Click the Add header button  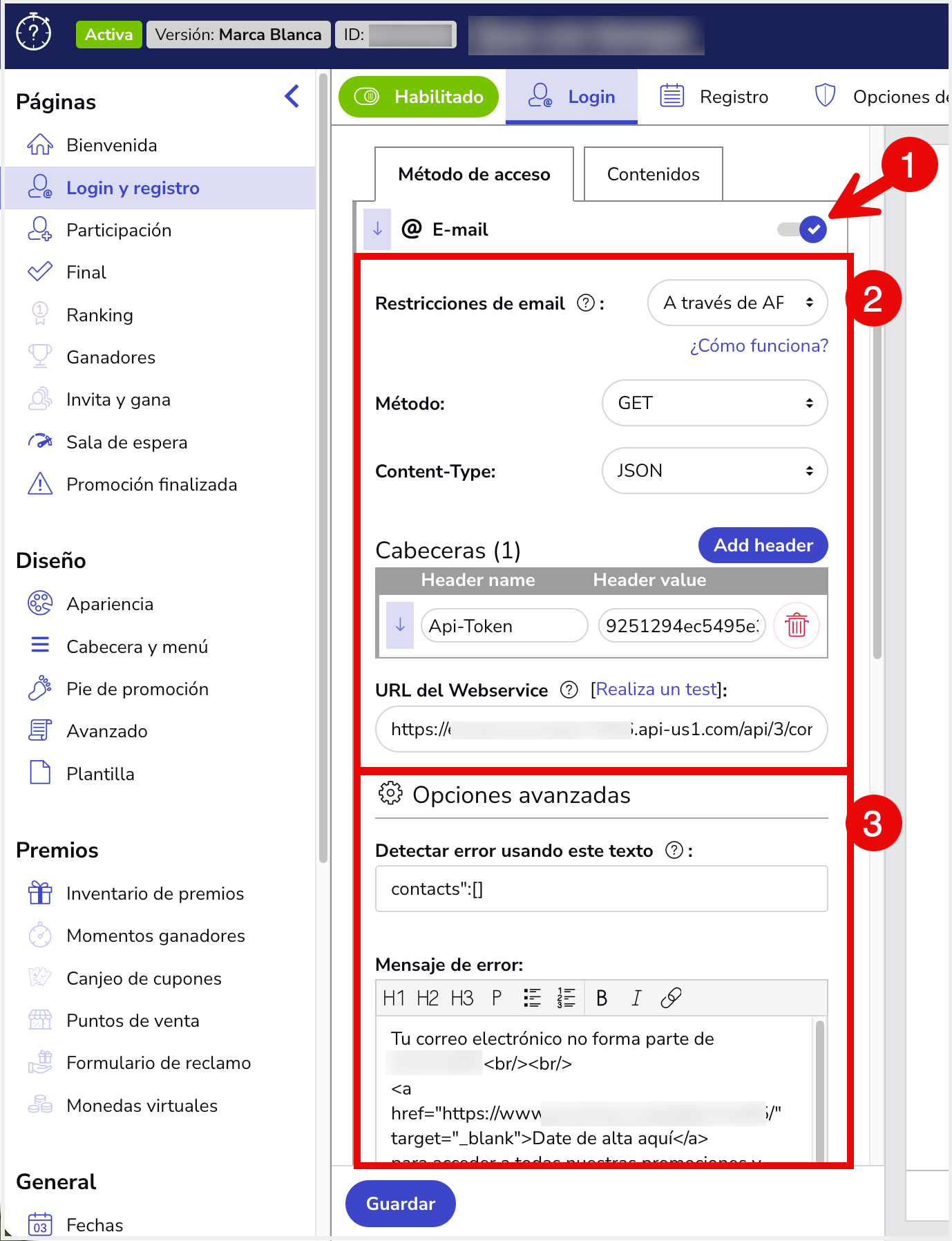point(763,545)
